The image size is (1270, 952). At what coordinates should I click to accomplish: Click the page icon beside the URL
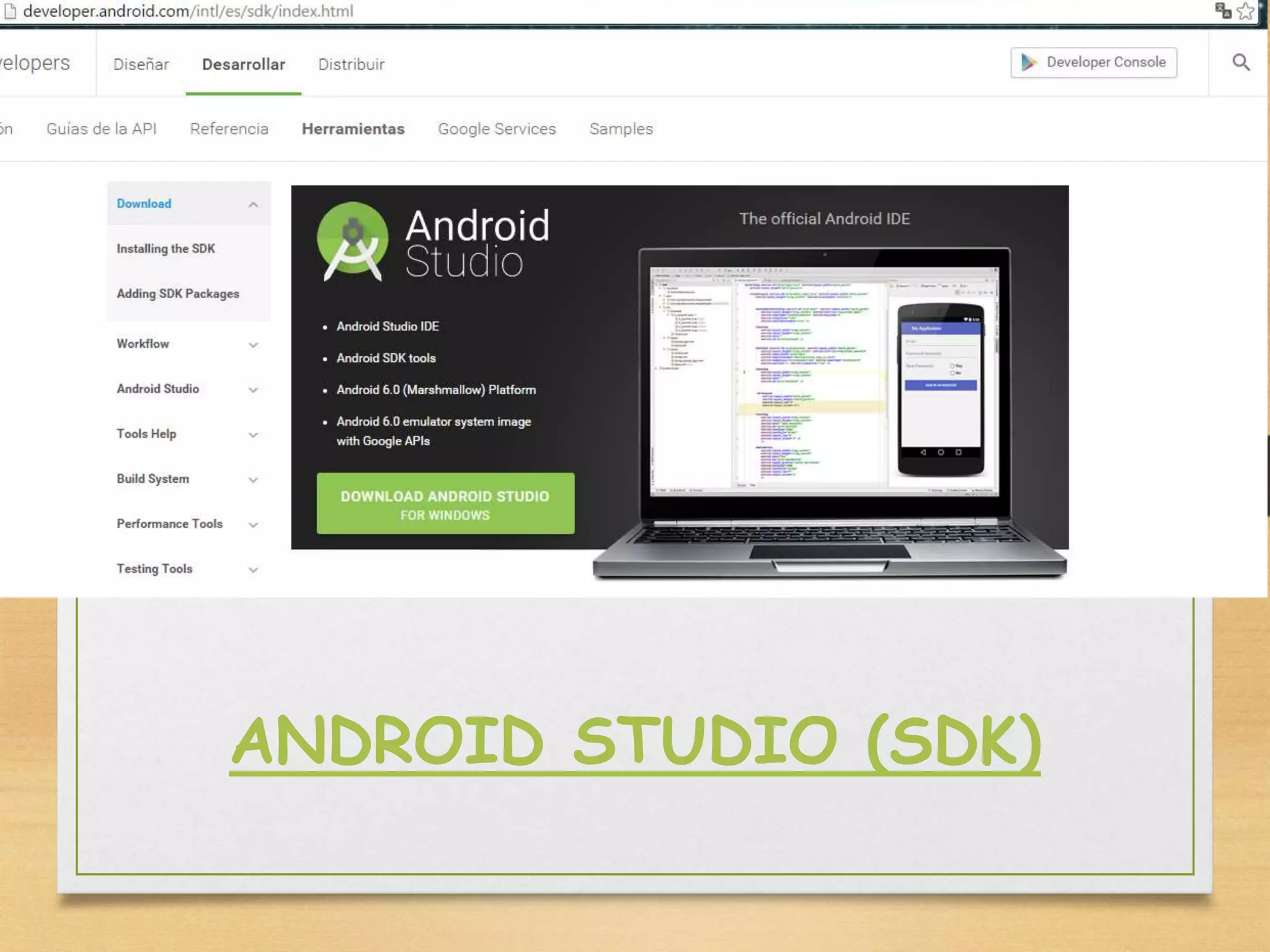[9, 11]
